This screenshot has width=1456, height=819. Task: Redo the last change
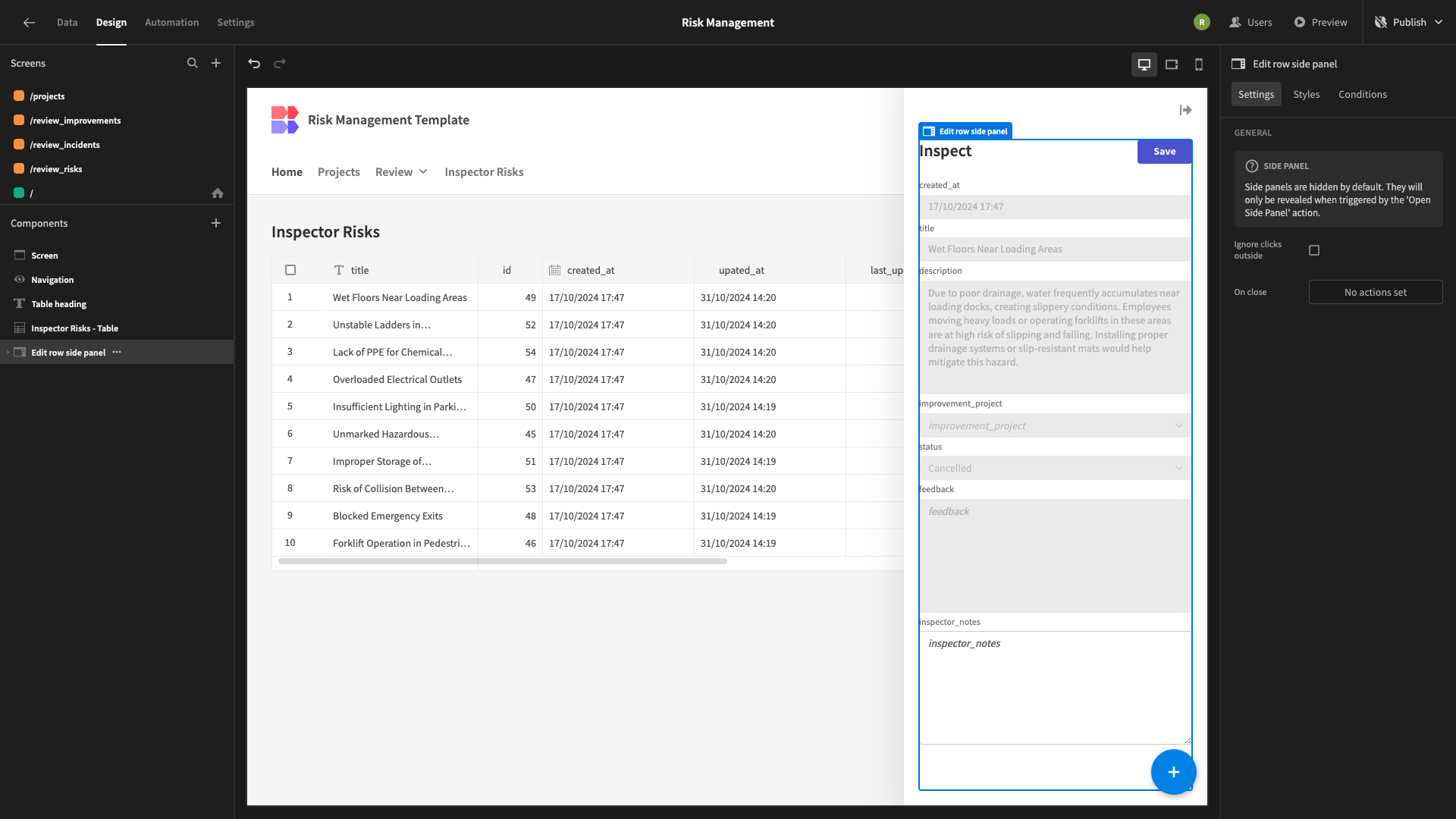point(280,64)
